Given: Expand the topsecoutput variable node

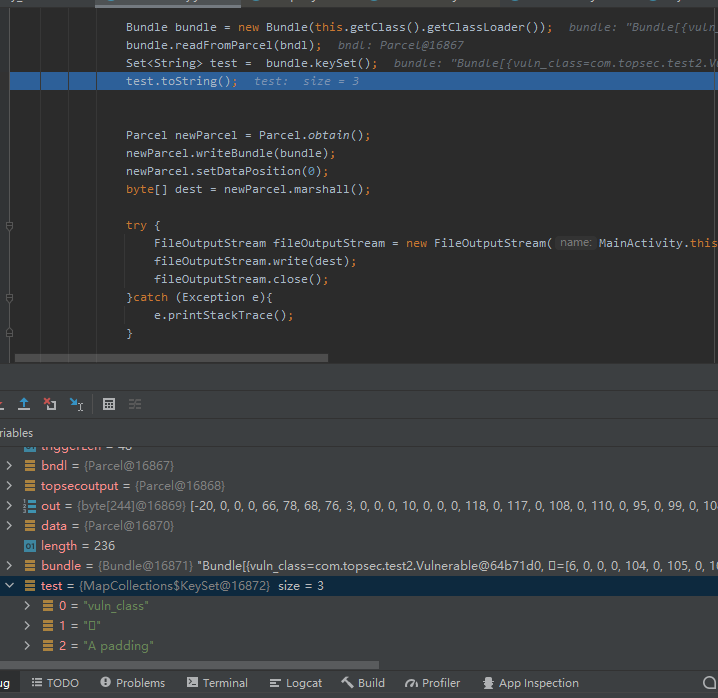Looking at the screenshot, I should pyautogui.click(x=9, y=485).
